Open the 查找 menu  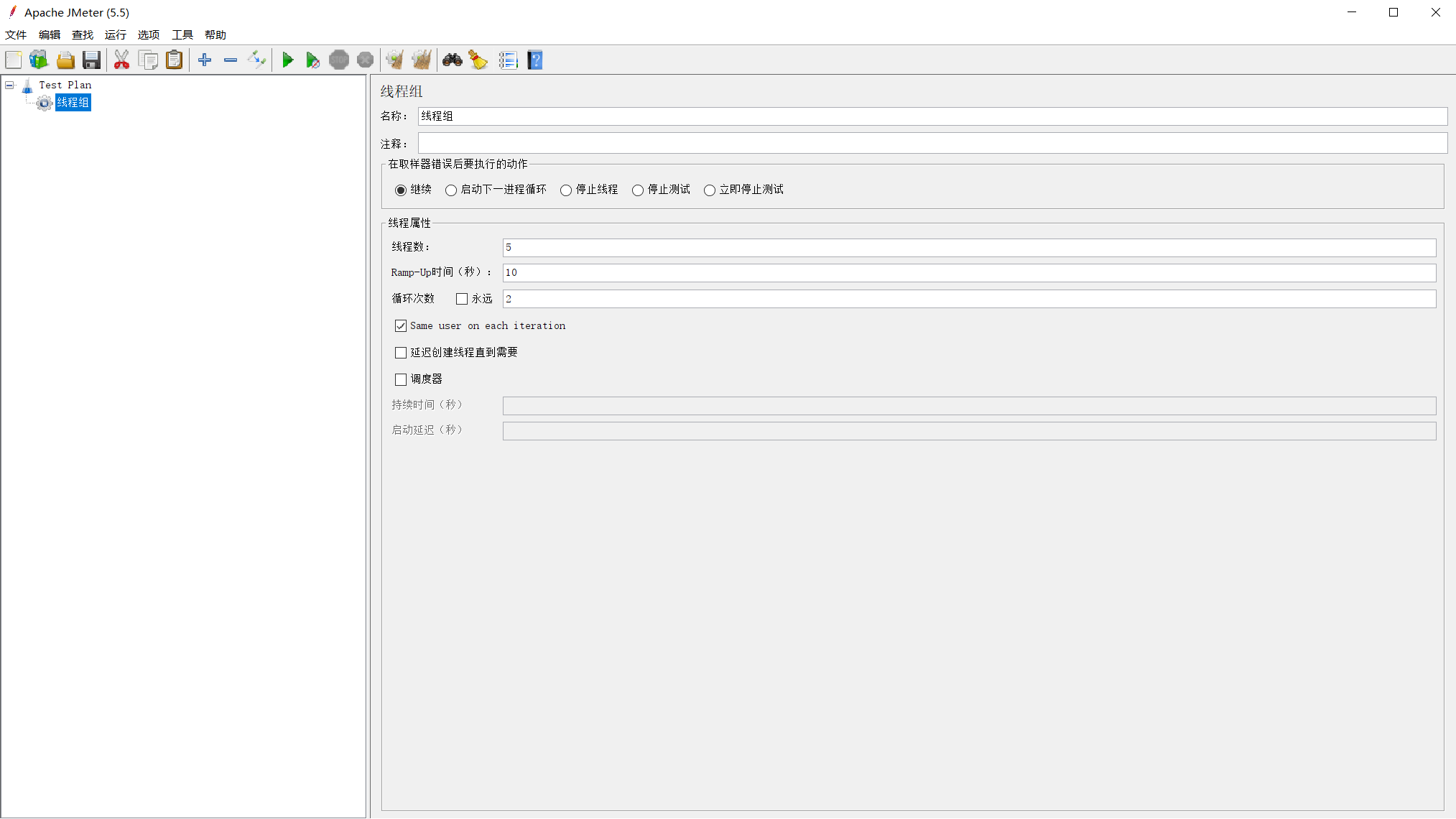click(83, 35)
